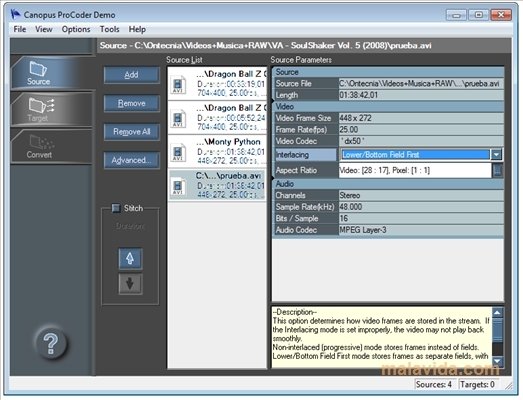
Task: Open the File menu
Action: (20, 29)
